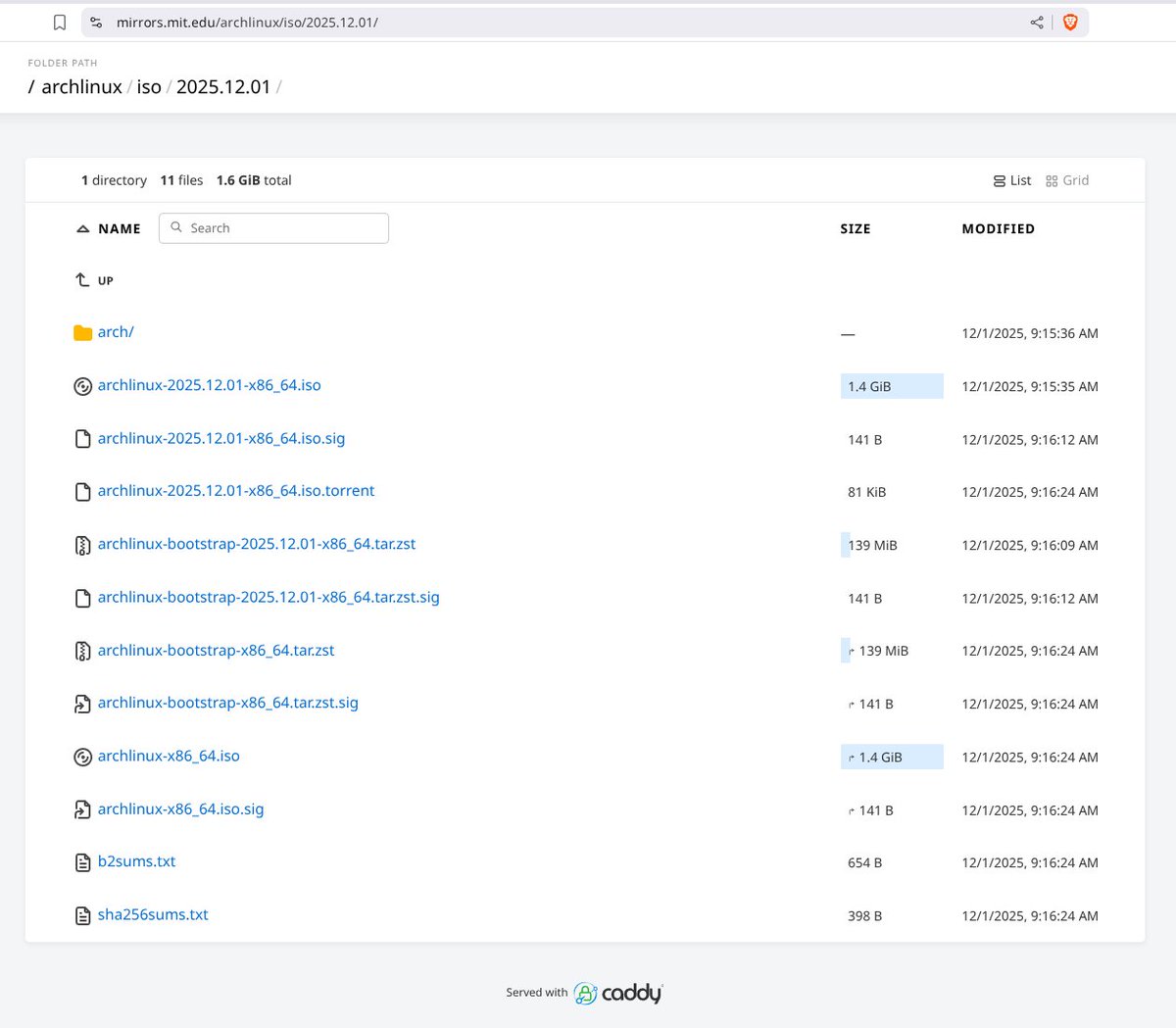Download archlinux-2025.12.01-x86_64.iso
This screenshot has width=1176, height=1028.
click(x=209, y=385)
